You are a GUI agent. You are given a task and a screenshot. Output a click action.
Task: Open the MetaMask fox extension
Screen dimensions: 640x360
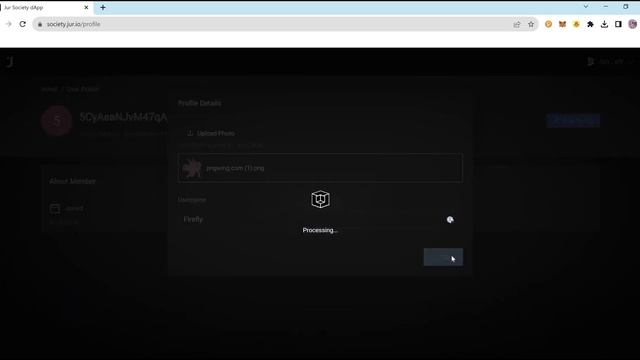pos(562,24)
